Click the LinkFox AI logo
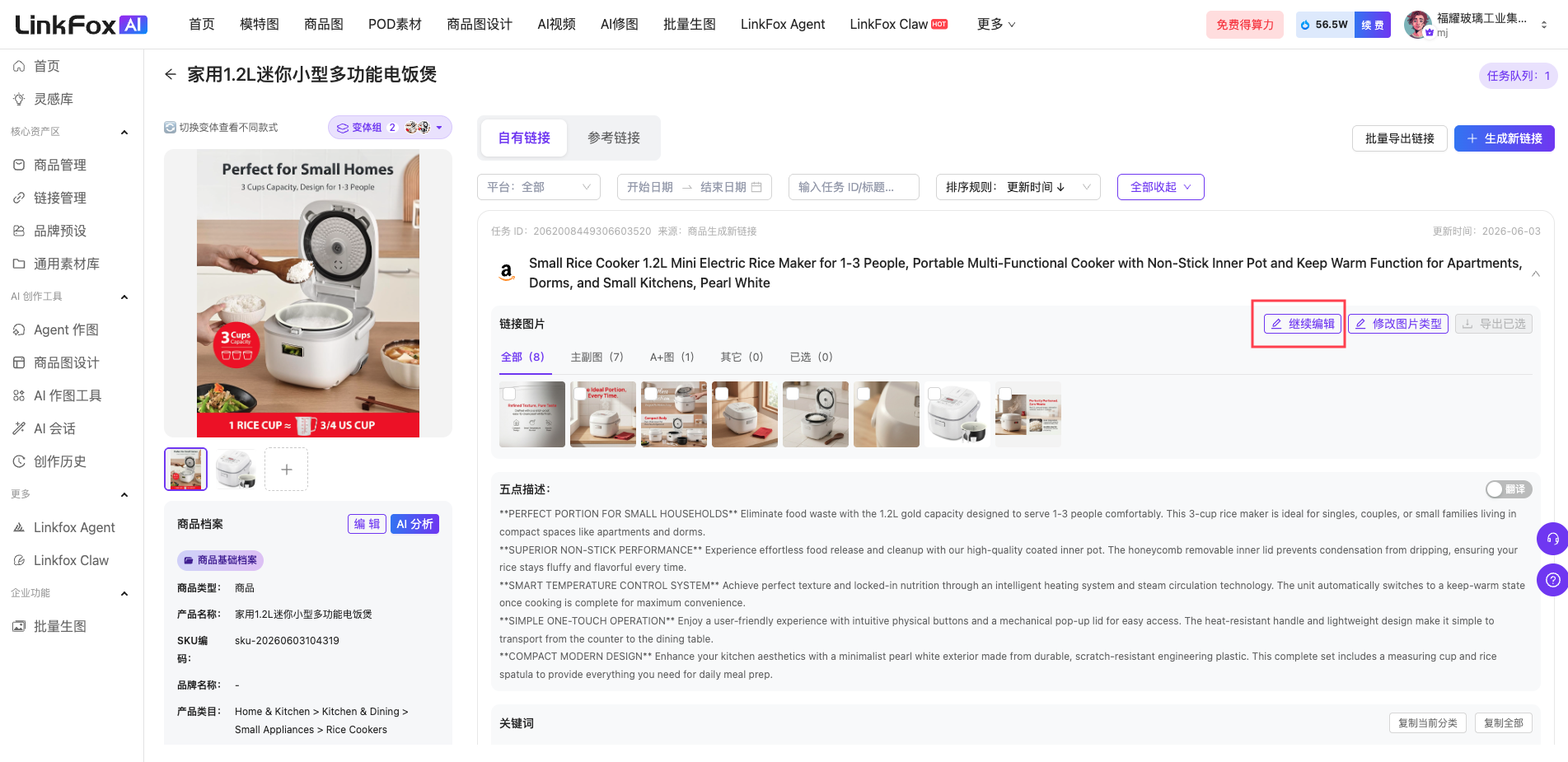 [x=82, y=25]
